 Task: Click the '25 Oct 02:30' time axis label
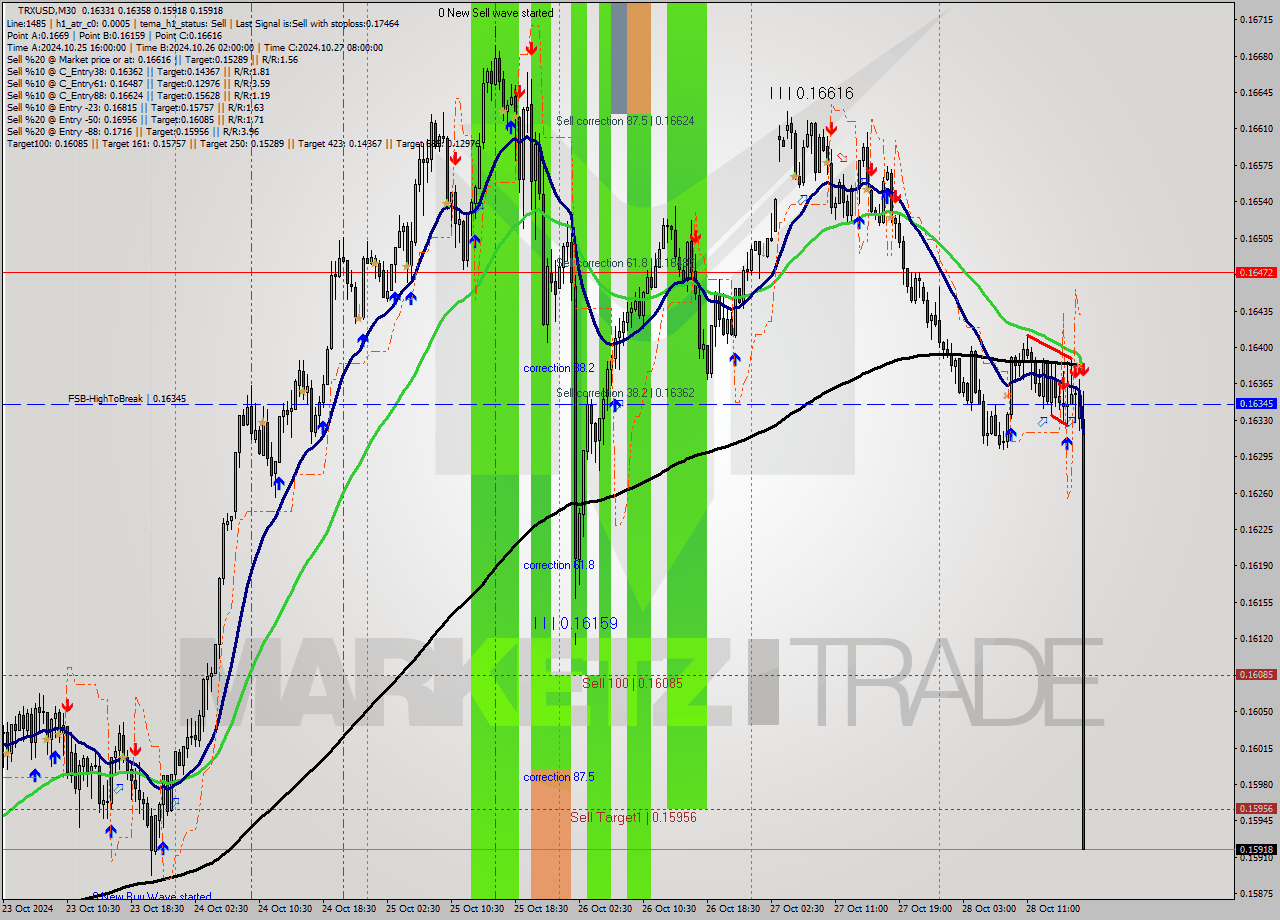[x=413, y=909]
